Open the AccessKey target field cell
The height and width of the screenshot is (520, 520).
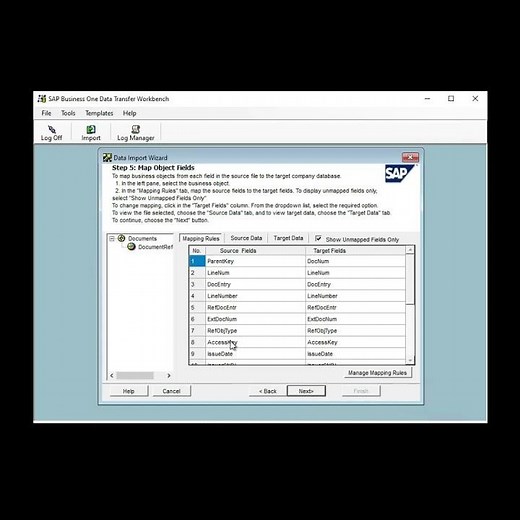click(355, 342)
